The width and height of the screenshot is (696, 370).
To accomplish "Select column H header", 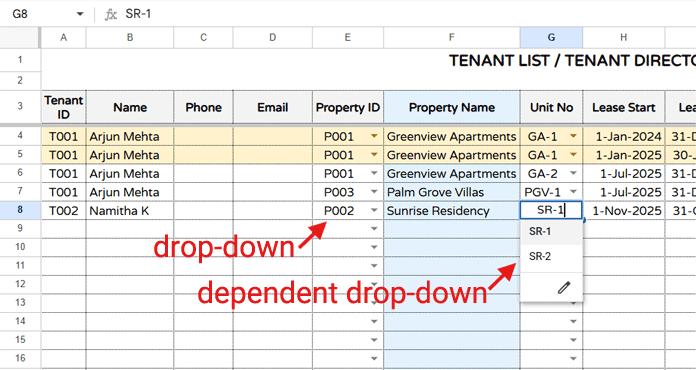I will [x=624, y=38].
